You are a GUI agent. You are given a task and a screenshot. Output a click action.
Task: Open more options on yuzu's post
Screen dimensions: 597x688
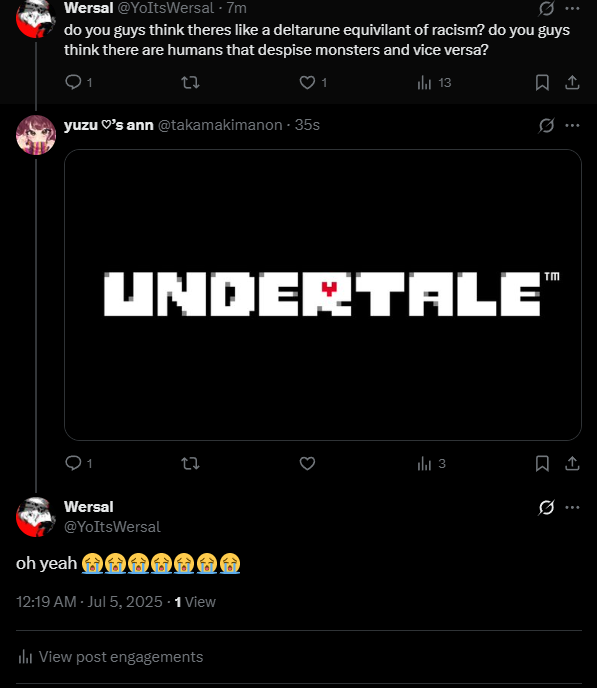click(572, 125)
